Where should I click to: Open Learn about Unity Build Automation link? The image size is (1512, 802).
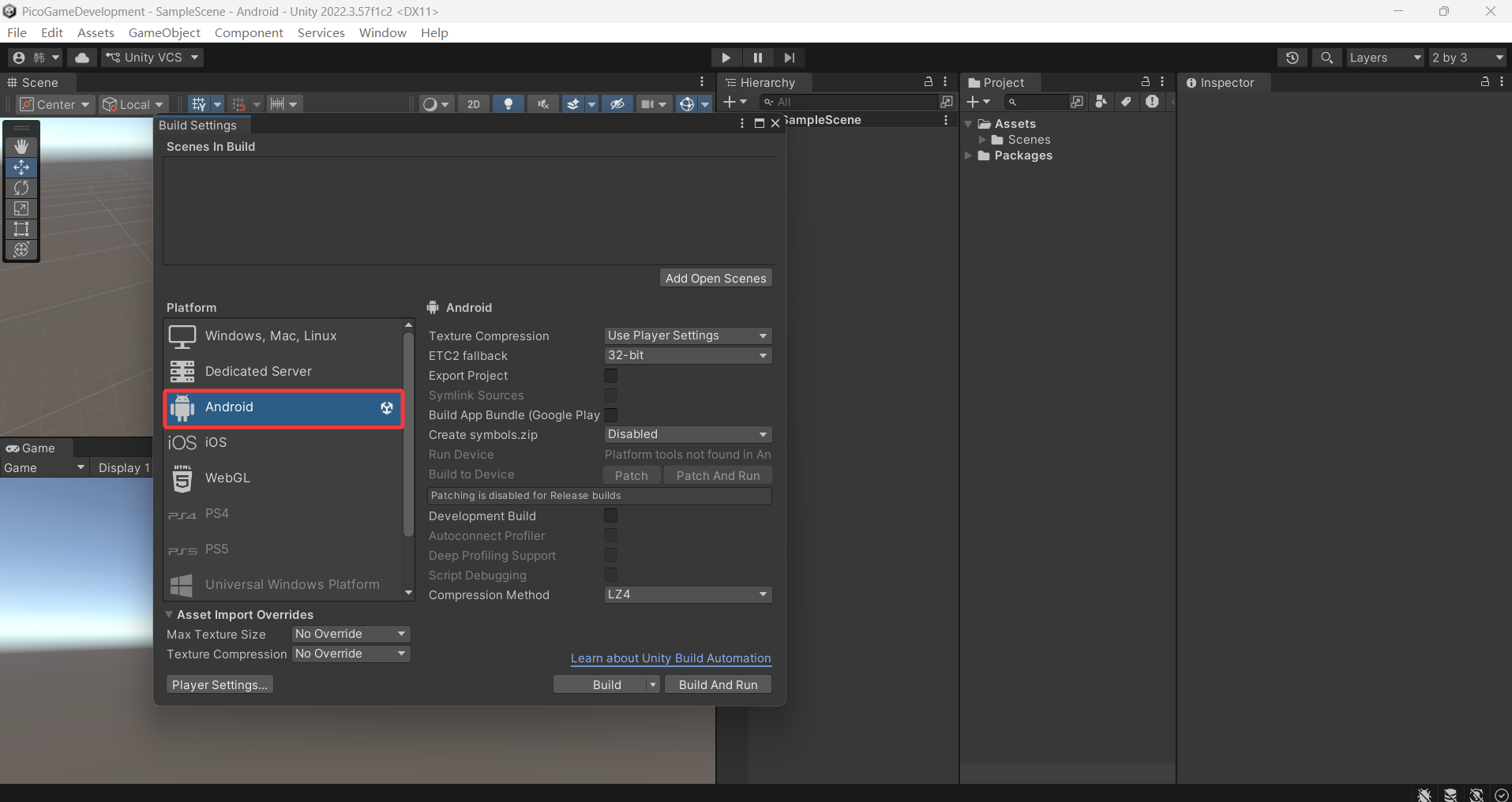671,658
